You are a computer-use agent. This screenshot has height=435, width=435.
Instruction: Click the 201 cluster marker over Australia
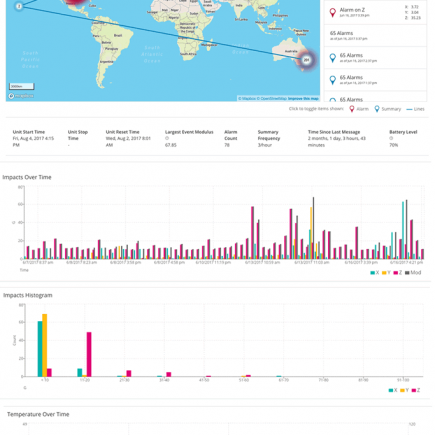click(x=306, y=60)
